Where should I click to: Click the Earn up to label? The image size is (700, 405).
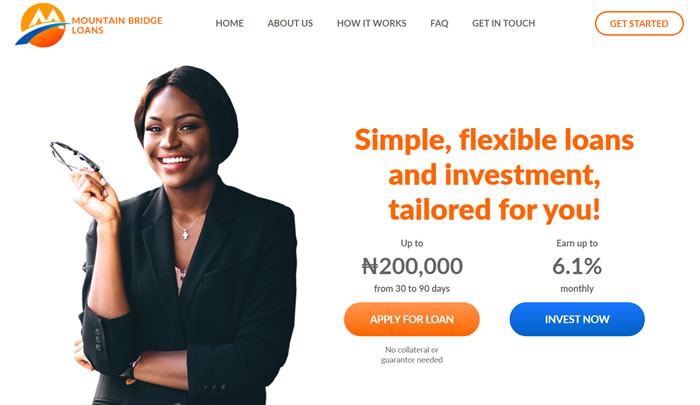[577, 243]
